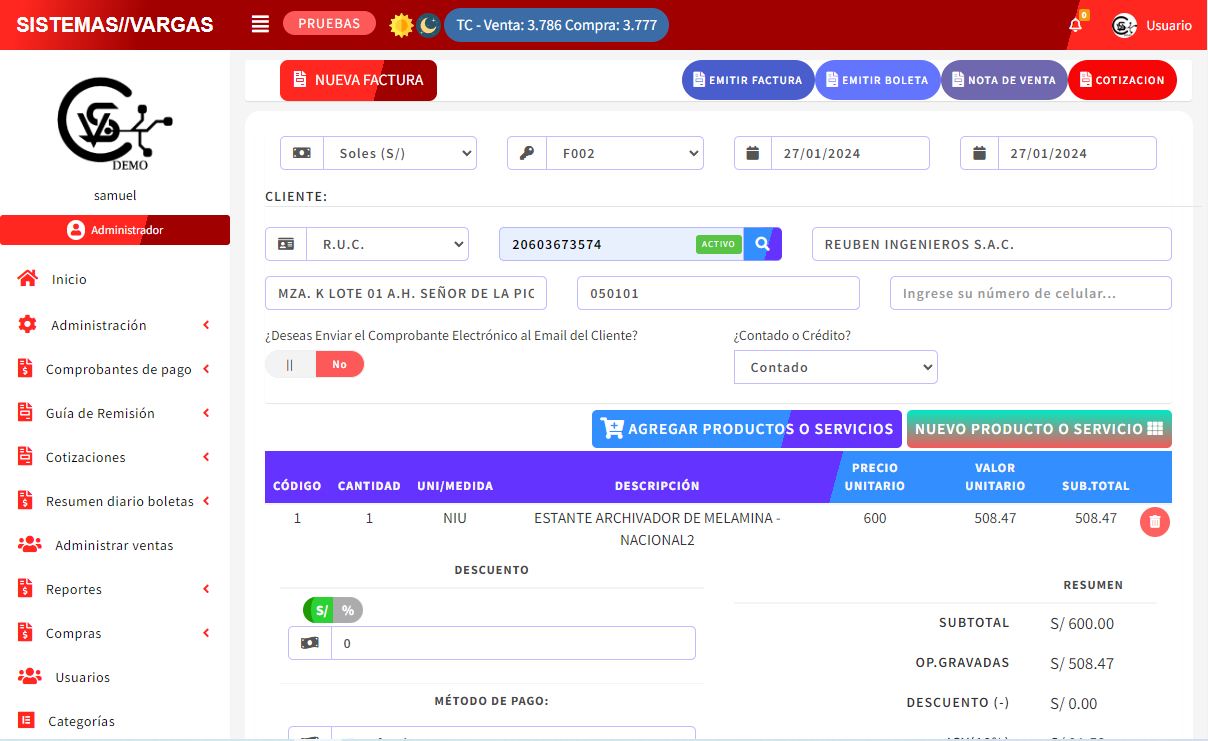
Task: Open the F002 series dropdown
Action: point(625,153)
